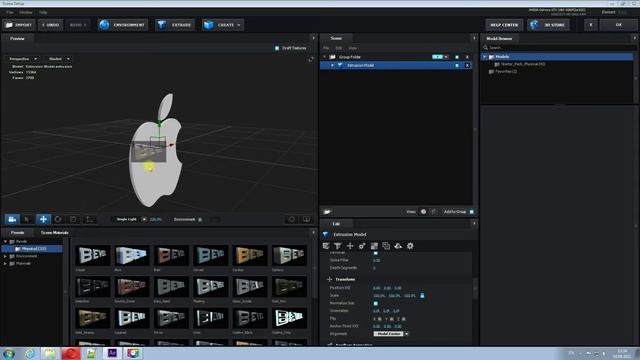
Task: Toggle the Scale lock proportions icon
Action: coord(422,296)
